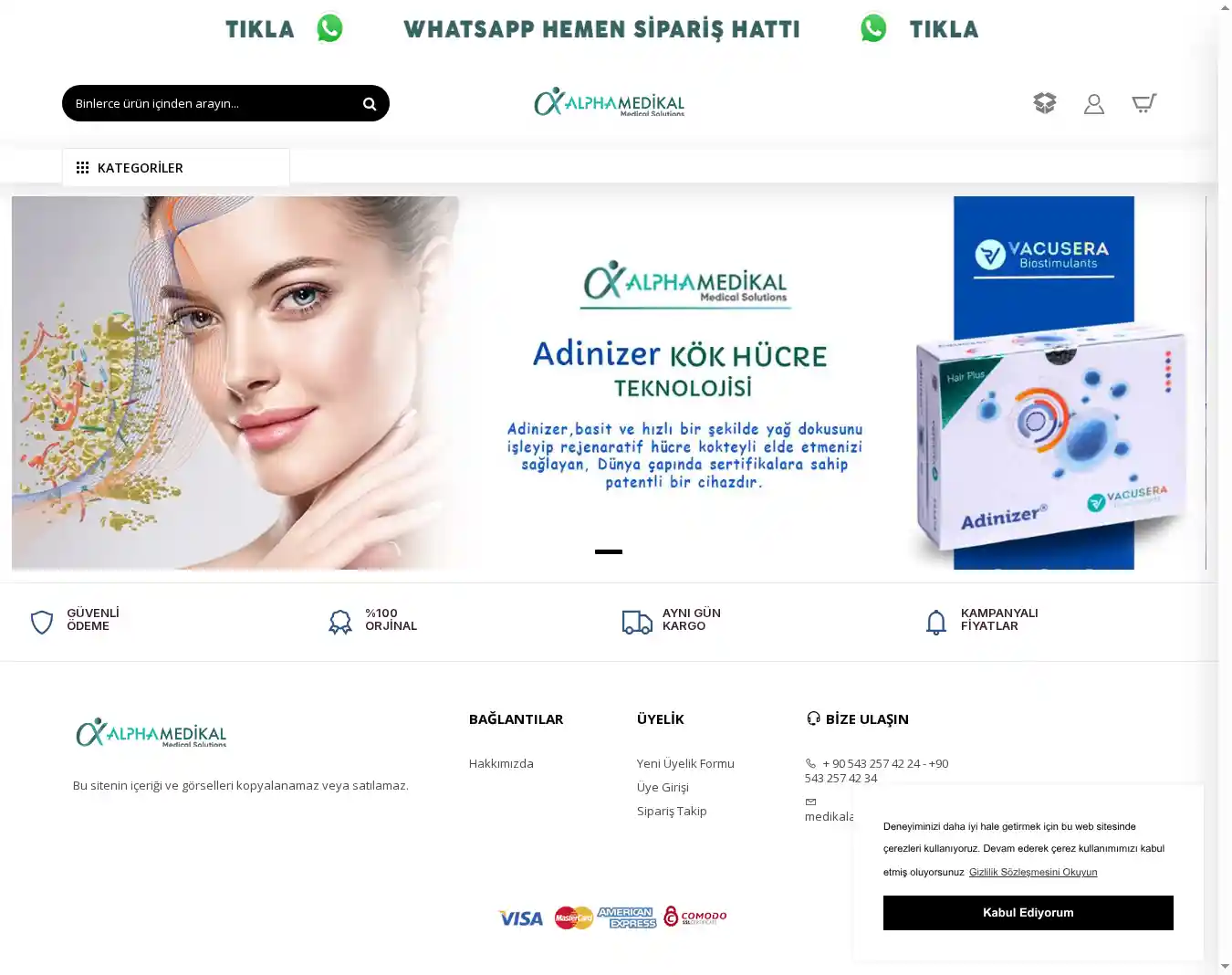Viewport: 1232px width, 975px height.
Task: Open the shopping cart icon
Action: (1144, 103)
